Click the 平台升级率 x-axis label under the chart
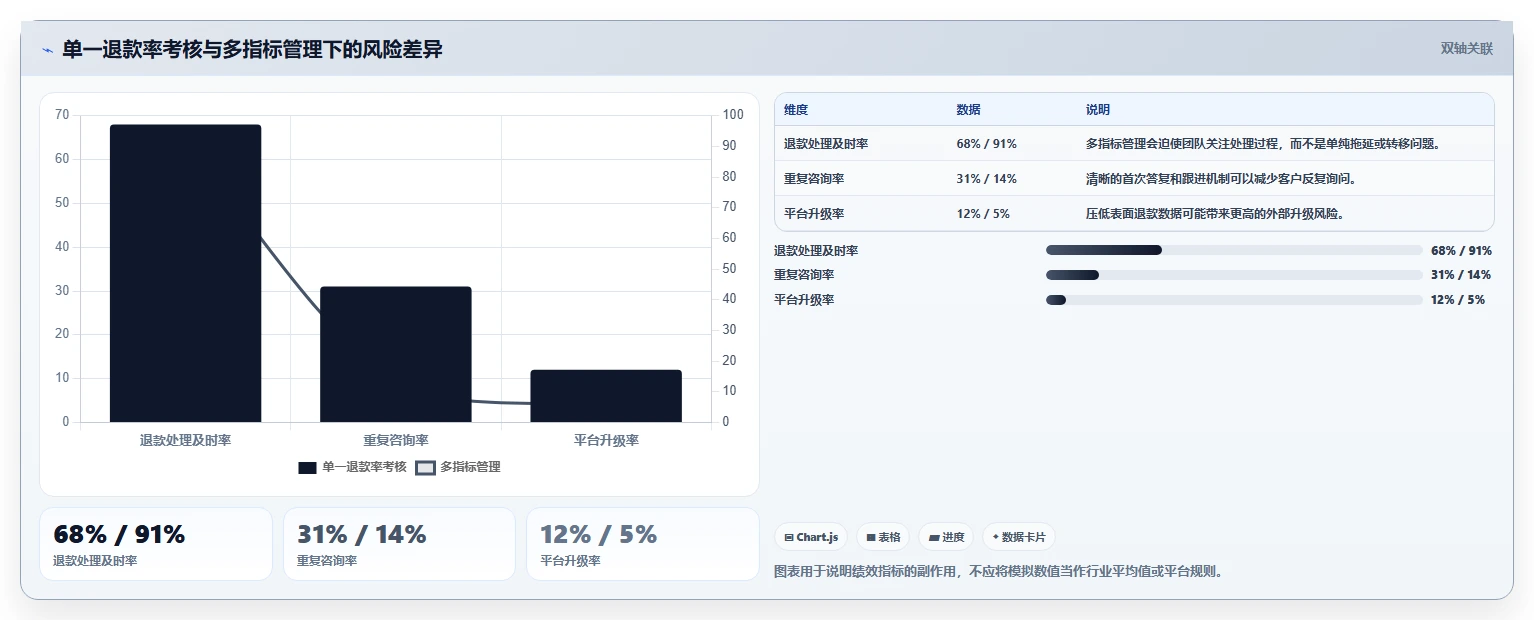This screenshot has width=1534, height=620. click(606, 440)
